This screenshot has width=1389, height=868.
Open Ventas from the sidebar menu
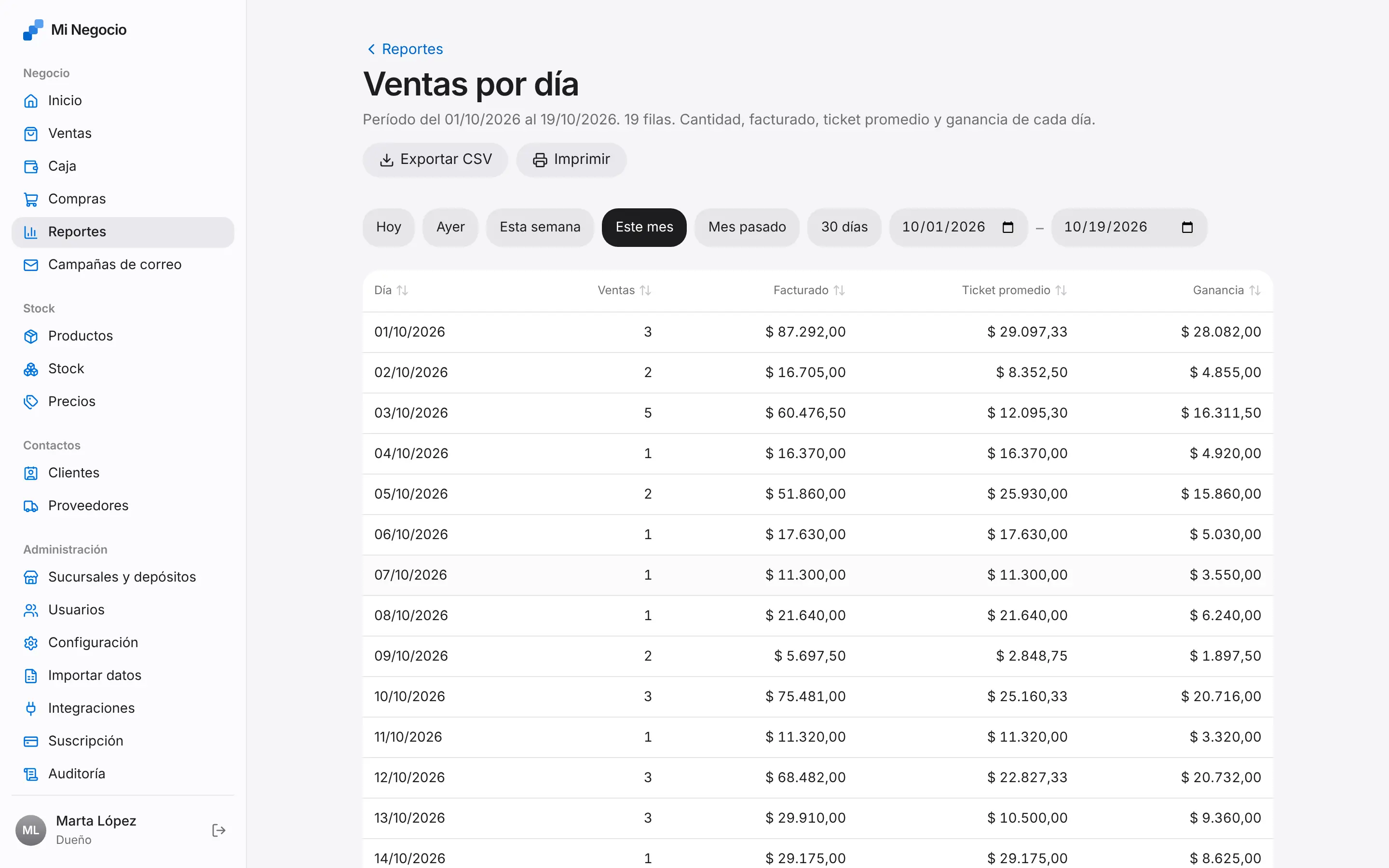(123, 134)
